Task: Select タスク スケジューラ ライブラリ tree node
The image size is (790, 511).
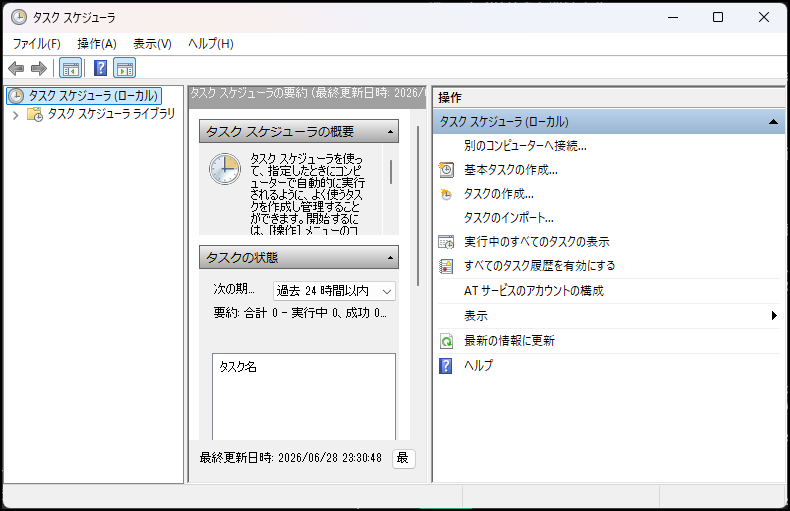Action: pos(111,114)
